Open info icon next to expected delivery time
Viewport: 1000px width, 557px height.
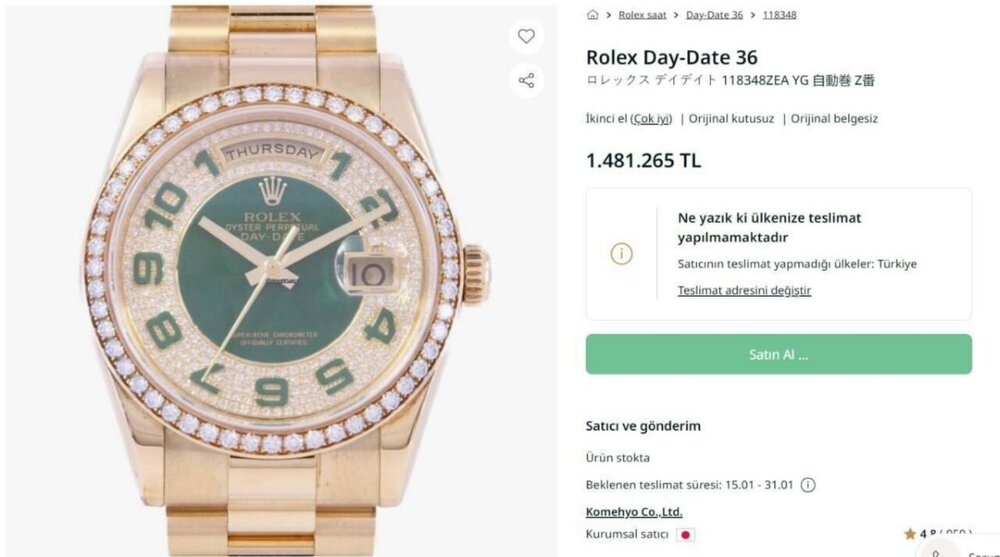tap(808, 485)
